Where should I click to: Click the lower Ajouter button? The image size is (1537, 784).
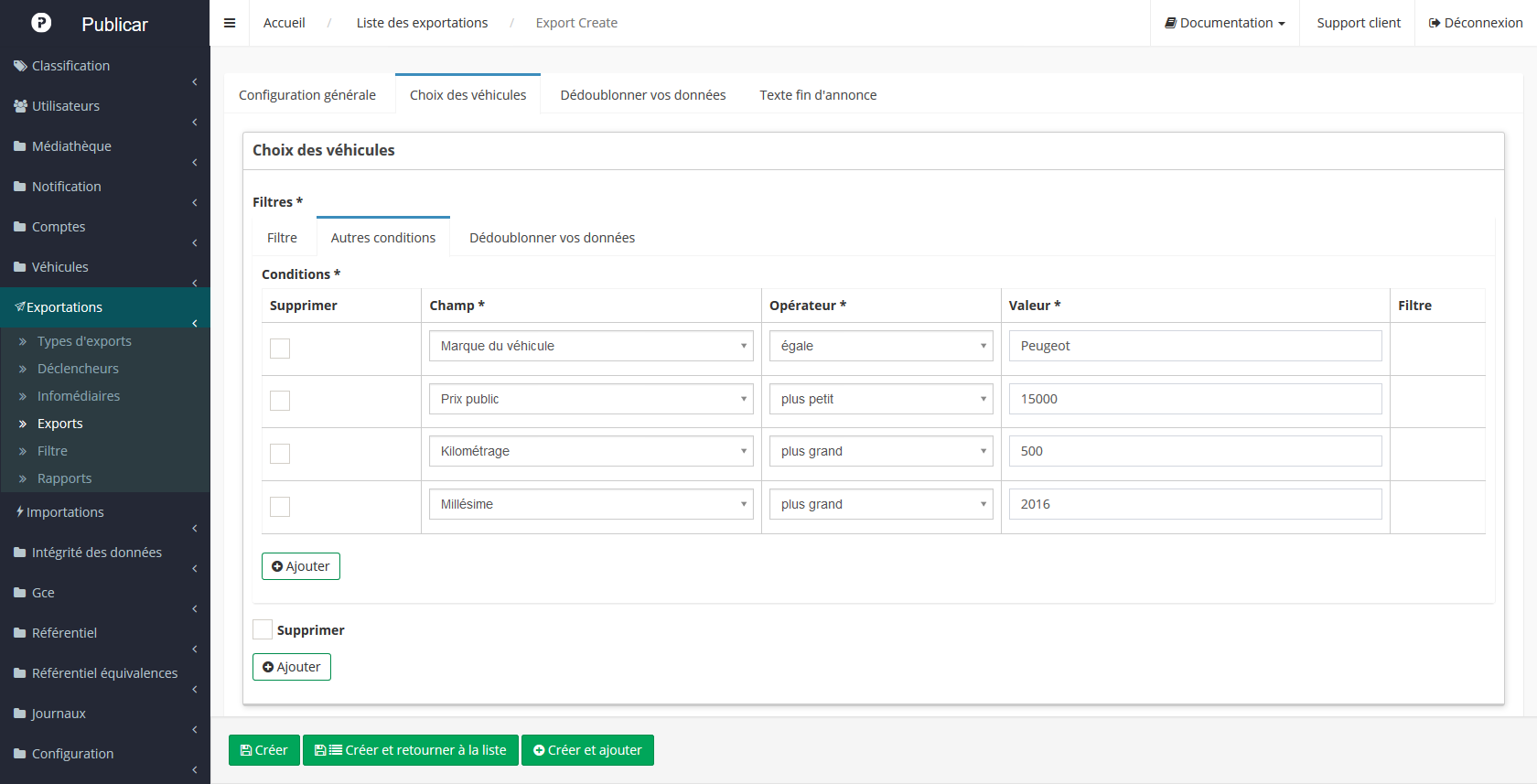(292, 667)
